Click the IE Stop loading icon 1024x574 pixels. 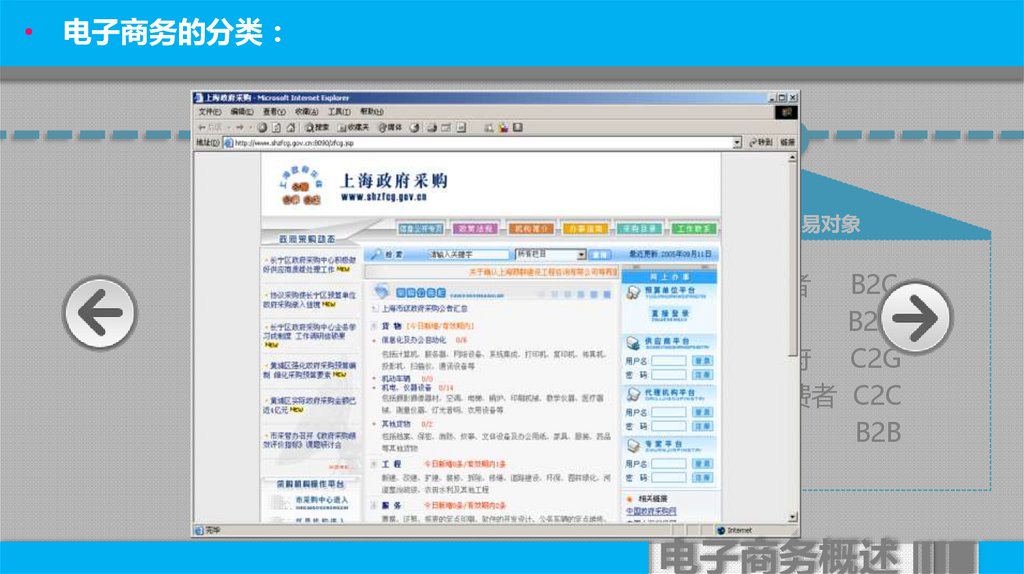(262, 128)
